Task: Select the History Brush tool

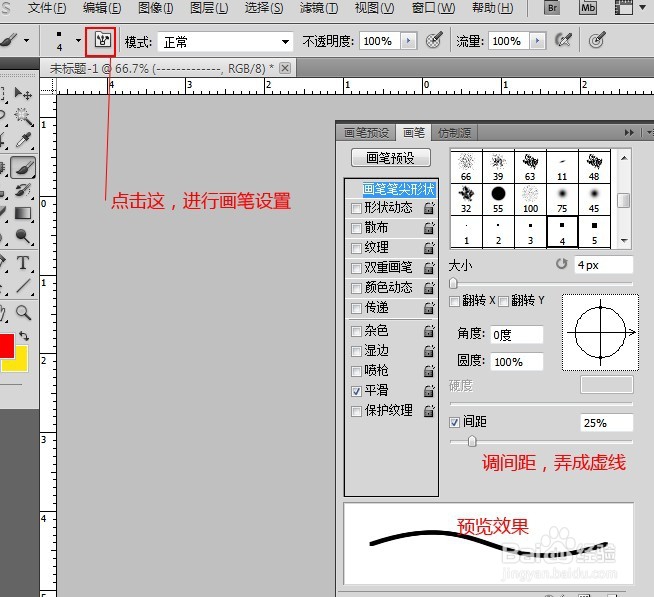Action: pos(23,191)
